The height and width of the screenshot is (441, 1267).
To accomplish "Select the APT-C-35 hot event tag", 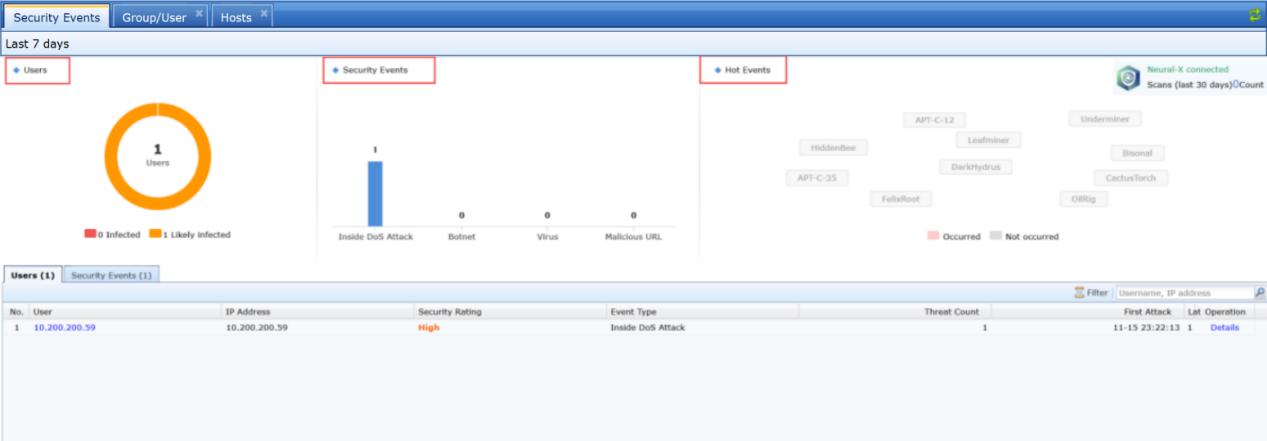I will coord(816,178).
